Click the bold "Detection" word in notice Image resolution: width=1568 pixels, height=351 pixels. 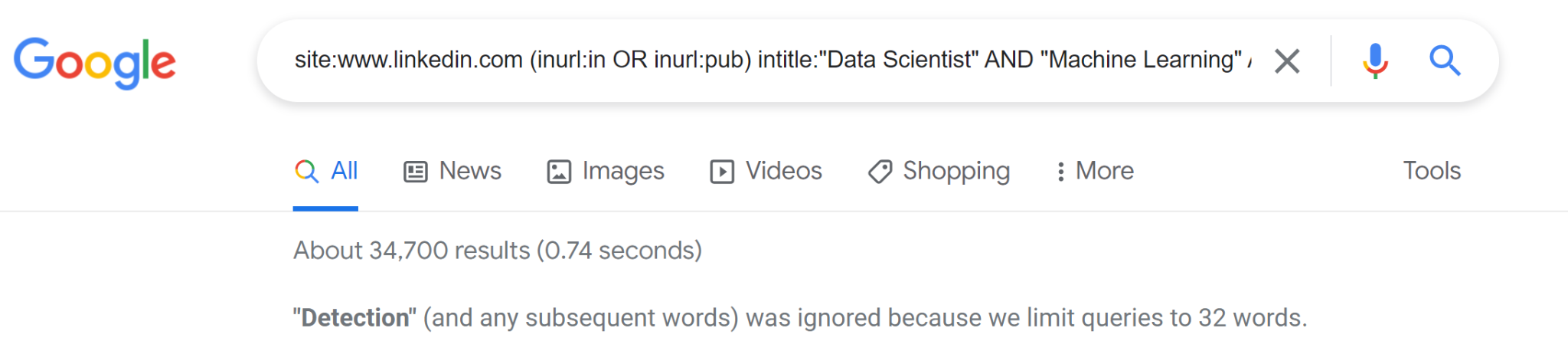click(x=355, y=318)
